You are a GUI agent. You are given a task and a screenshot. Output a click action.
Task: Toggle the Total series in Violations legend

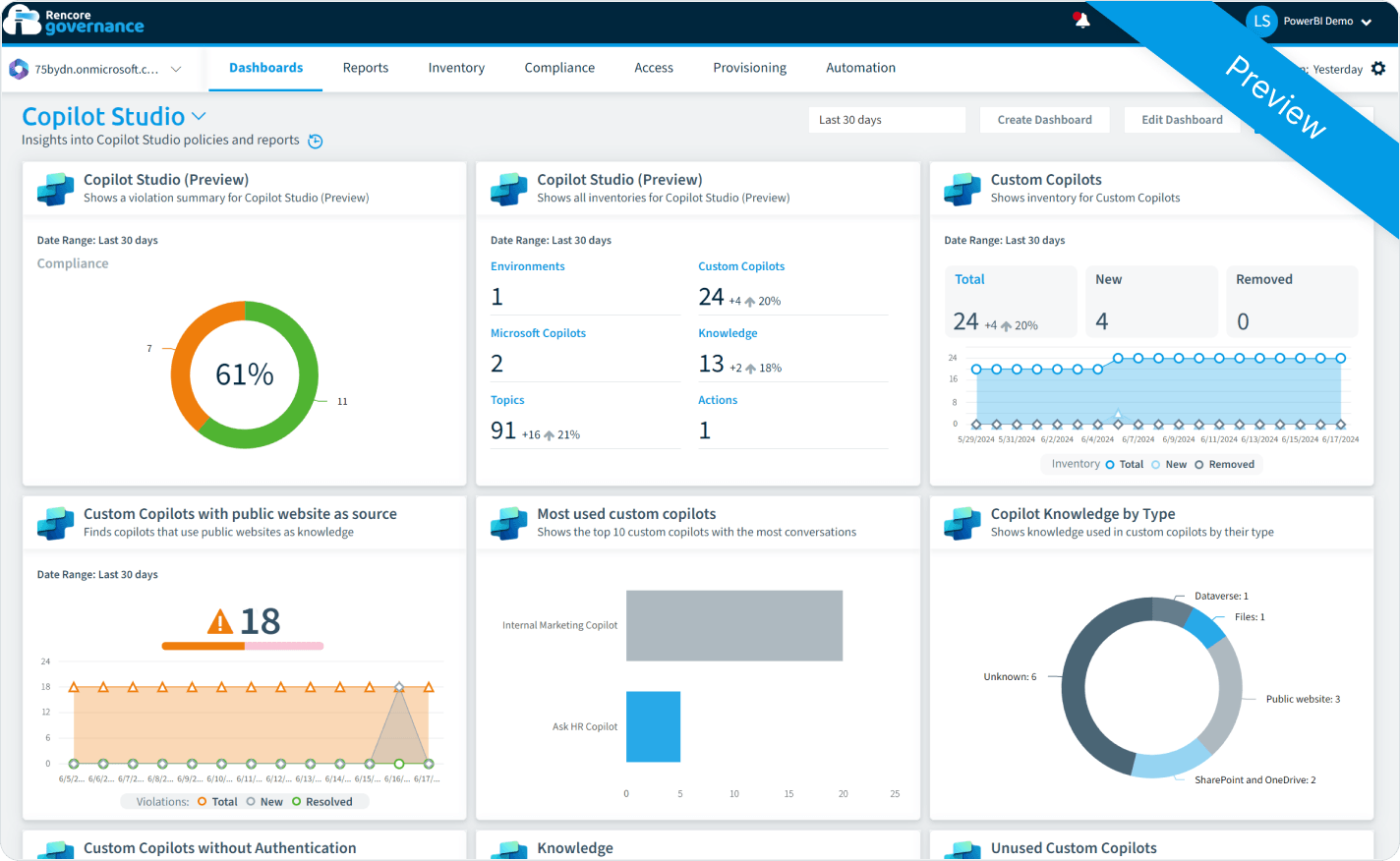[217, 802]
